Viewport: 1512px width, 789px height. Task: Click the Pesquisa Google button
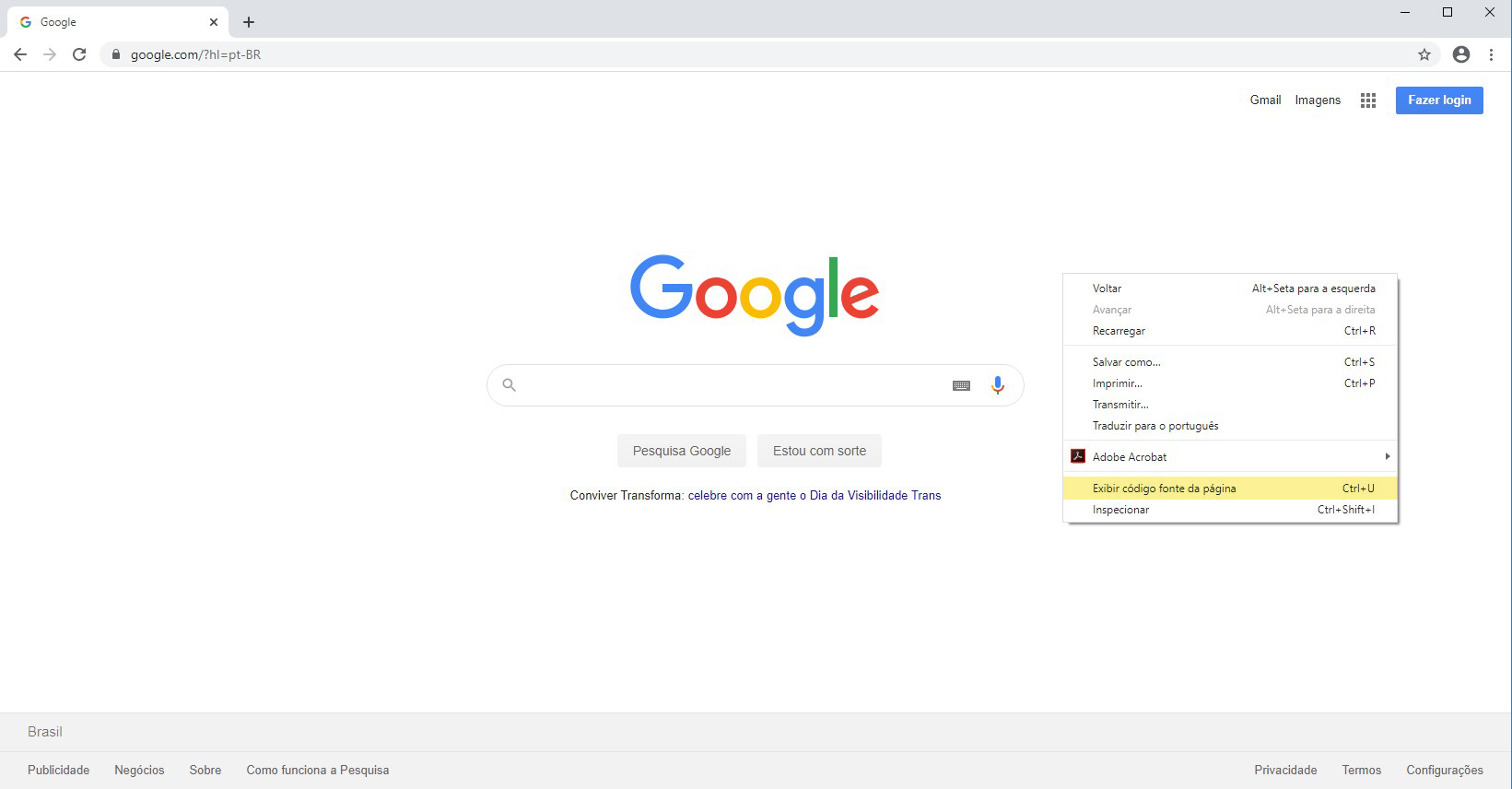point(682,451)
